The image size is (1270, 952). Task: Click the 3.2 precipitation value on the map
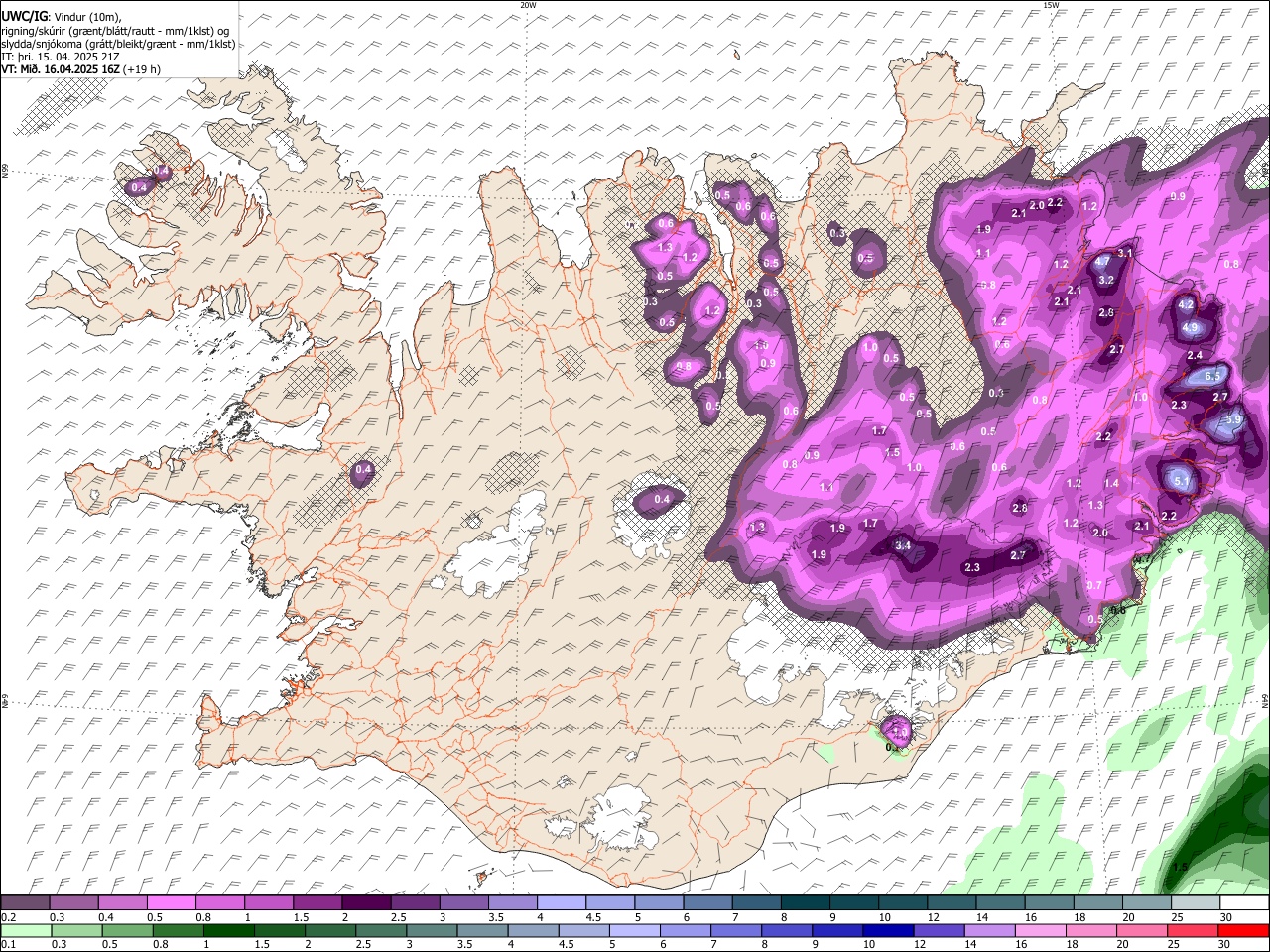tap(1107, 281)
